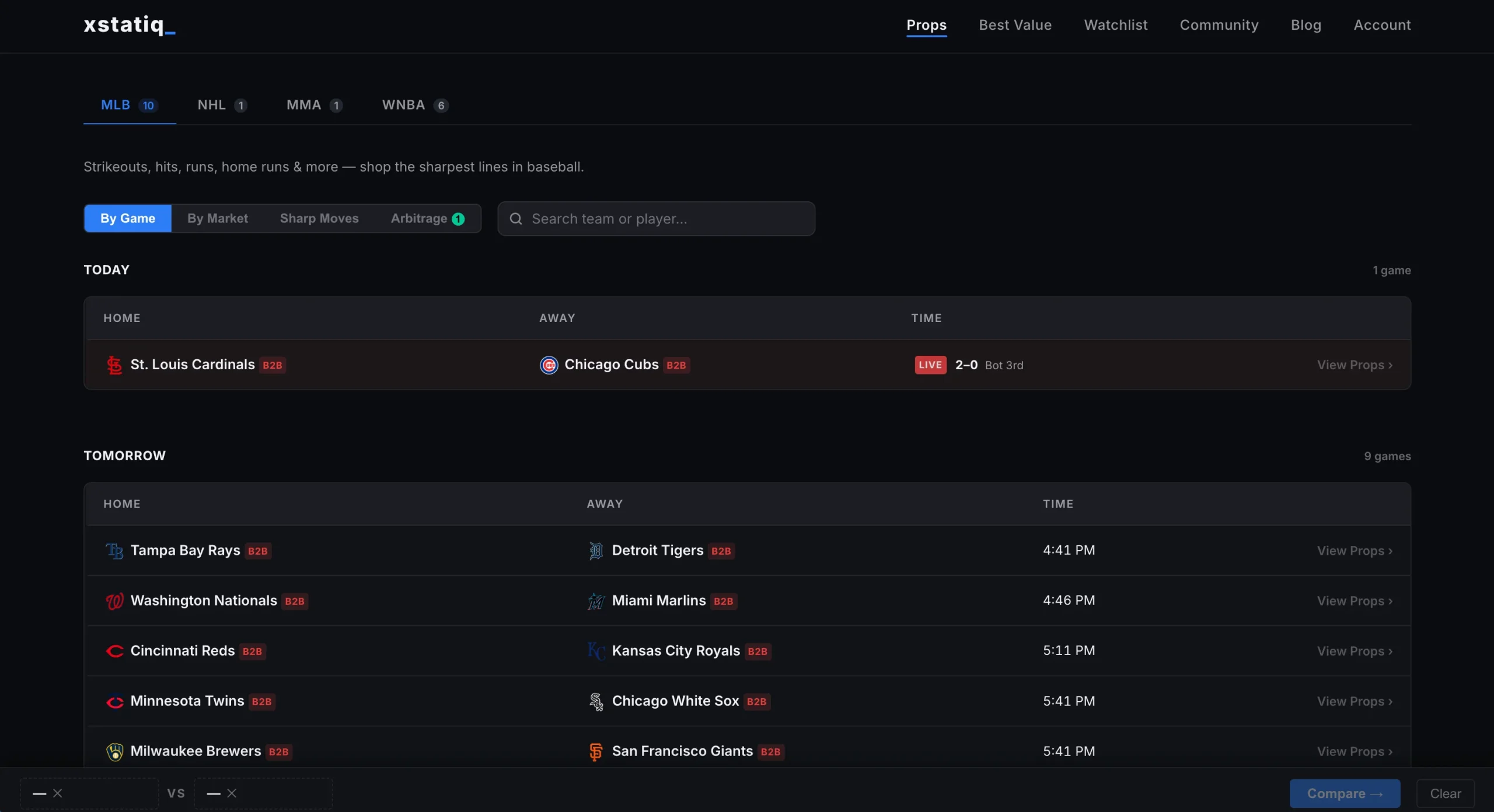Viewport: 1494px width, 812px height.
Task: View Props for Washington Nationals game
Action: point(1355,601)
